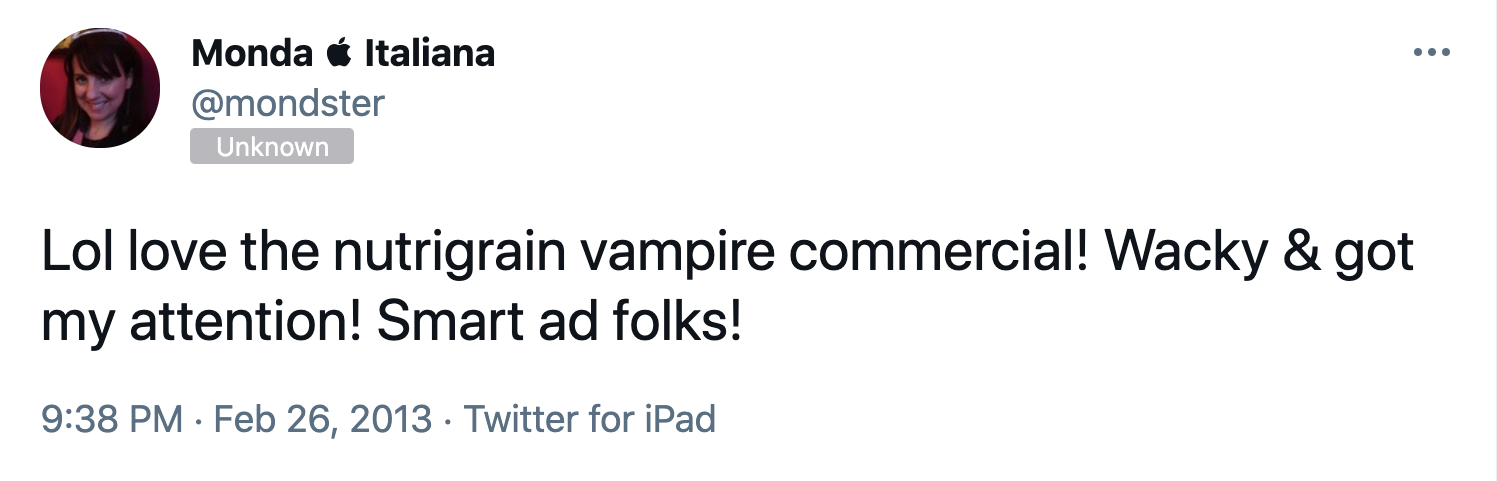Open the three-dot More options menu

coord(1431,53)
